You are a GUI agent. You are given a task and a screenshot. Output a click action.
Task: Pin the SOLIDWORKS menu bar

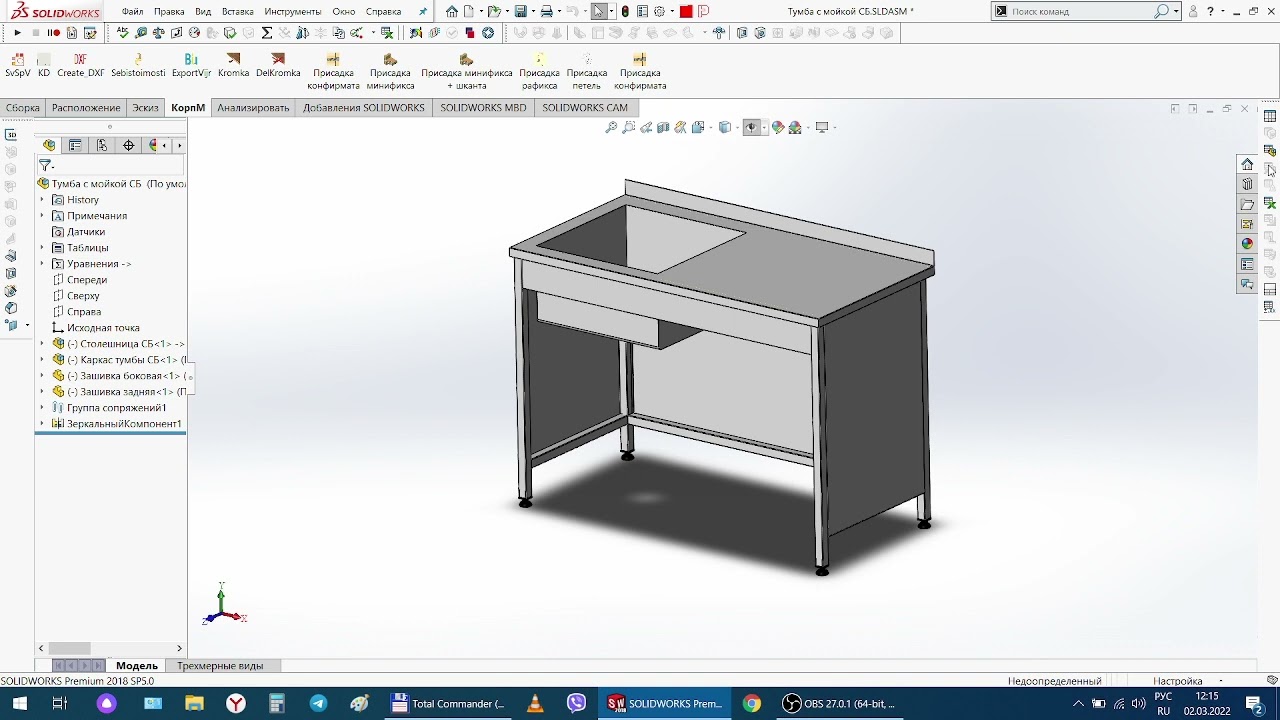click(x=423, y=12)
